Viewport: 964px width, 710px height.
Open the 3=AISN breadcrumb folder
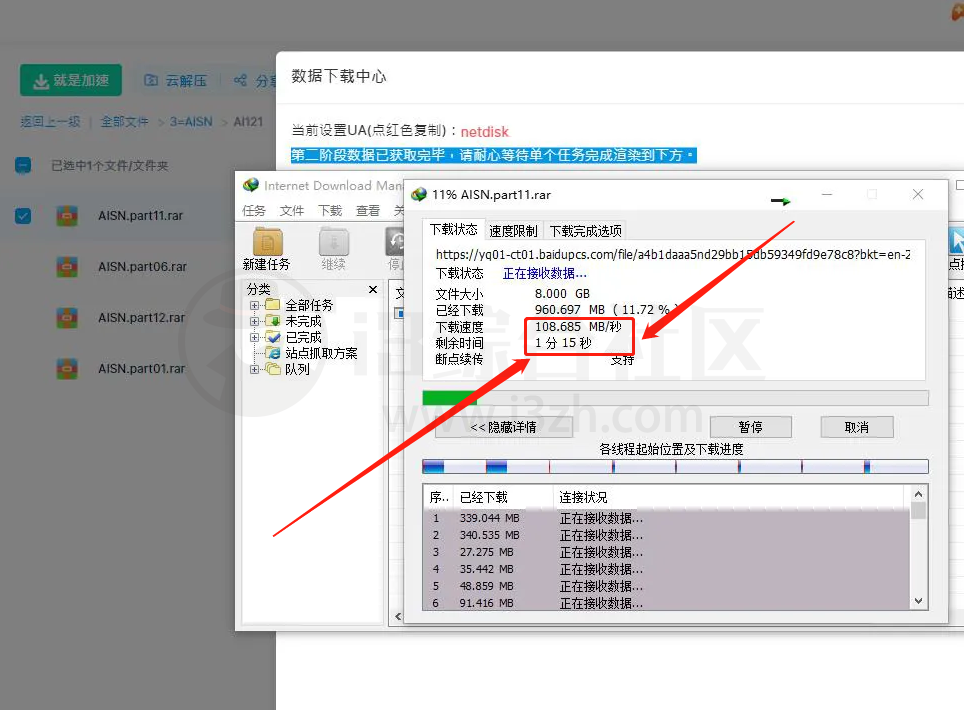(x=191, y=122)
